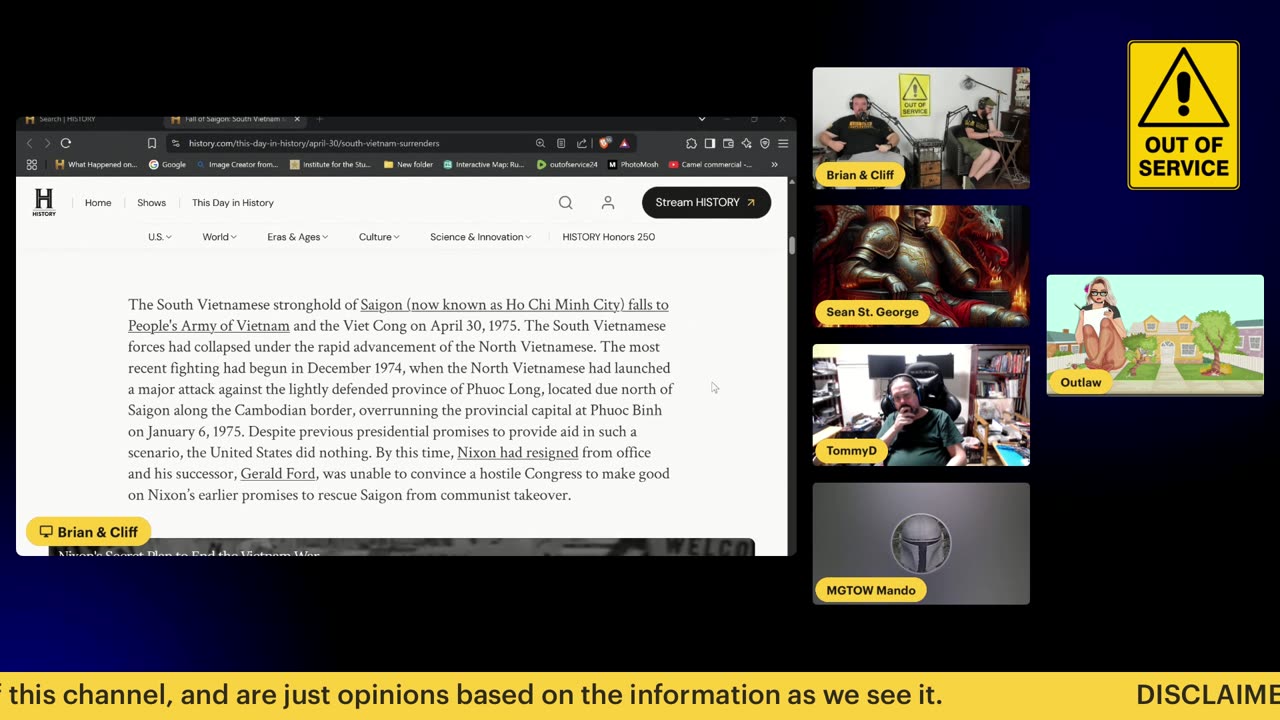Viewport: 1280px width, 720px height.
Task: Open 'Image Creator from...' bookmark
Action: pos(236,164)
